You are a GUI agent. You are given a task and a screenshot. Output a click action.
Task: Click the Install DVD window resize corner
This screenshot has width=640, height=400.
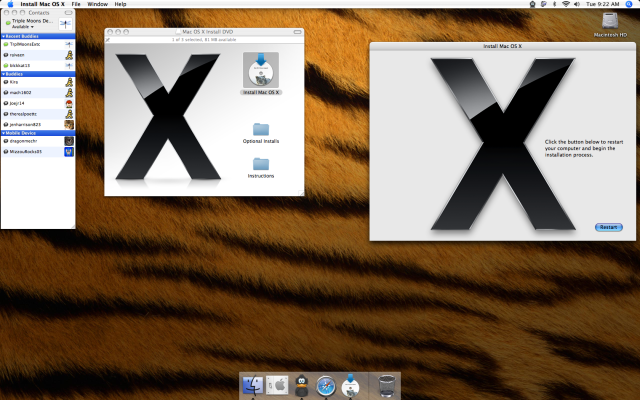pos(301,193)
